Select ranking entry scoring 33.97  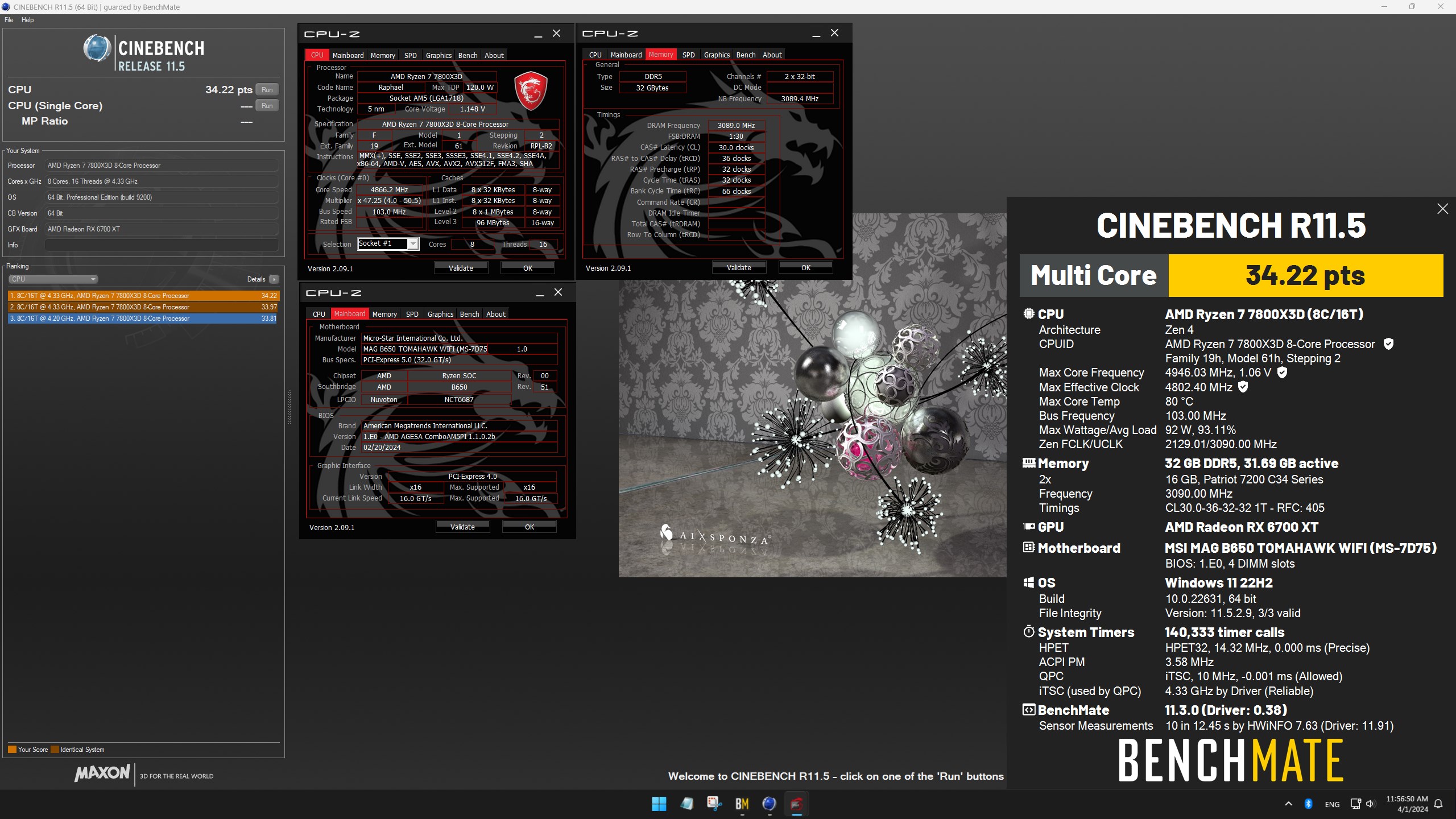coord(143,307)
